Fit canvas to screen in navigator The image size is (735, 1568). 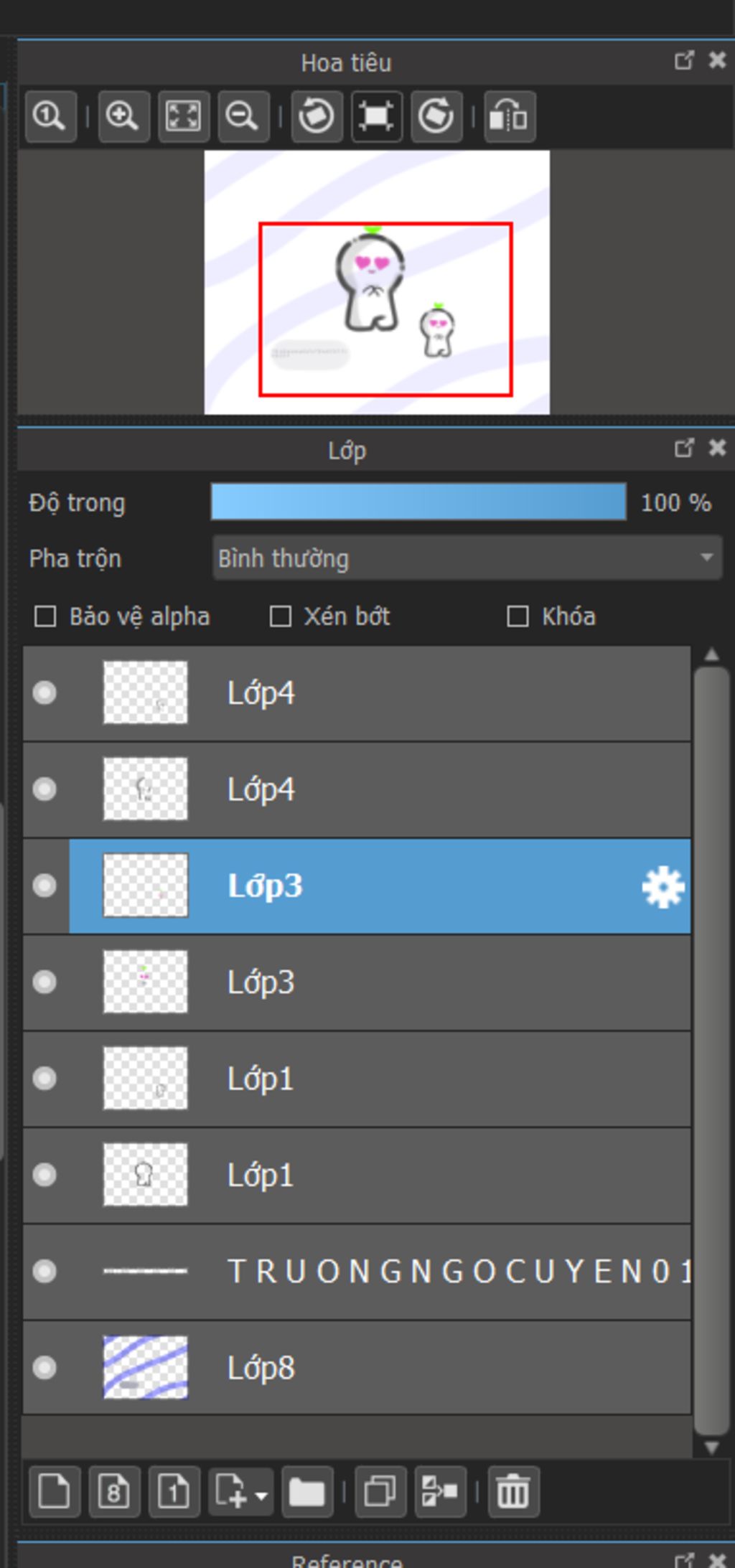(x=184, y=116)
